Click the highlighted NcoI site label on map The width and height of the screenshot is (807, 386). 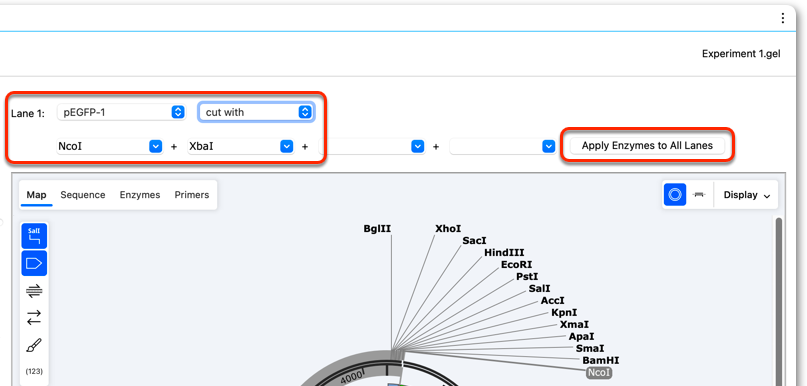599,373
